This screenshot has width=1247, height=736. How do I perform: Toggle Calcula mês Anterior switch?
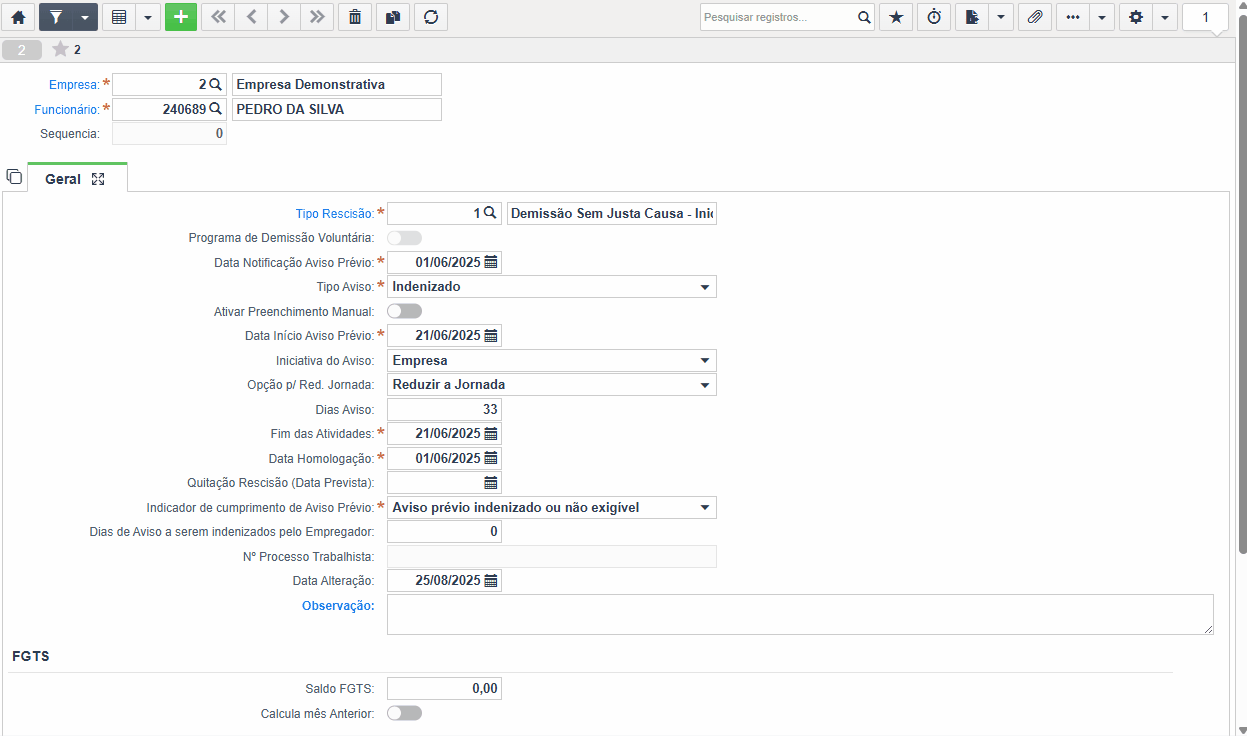(404, 713)
